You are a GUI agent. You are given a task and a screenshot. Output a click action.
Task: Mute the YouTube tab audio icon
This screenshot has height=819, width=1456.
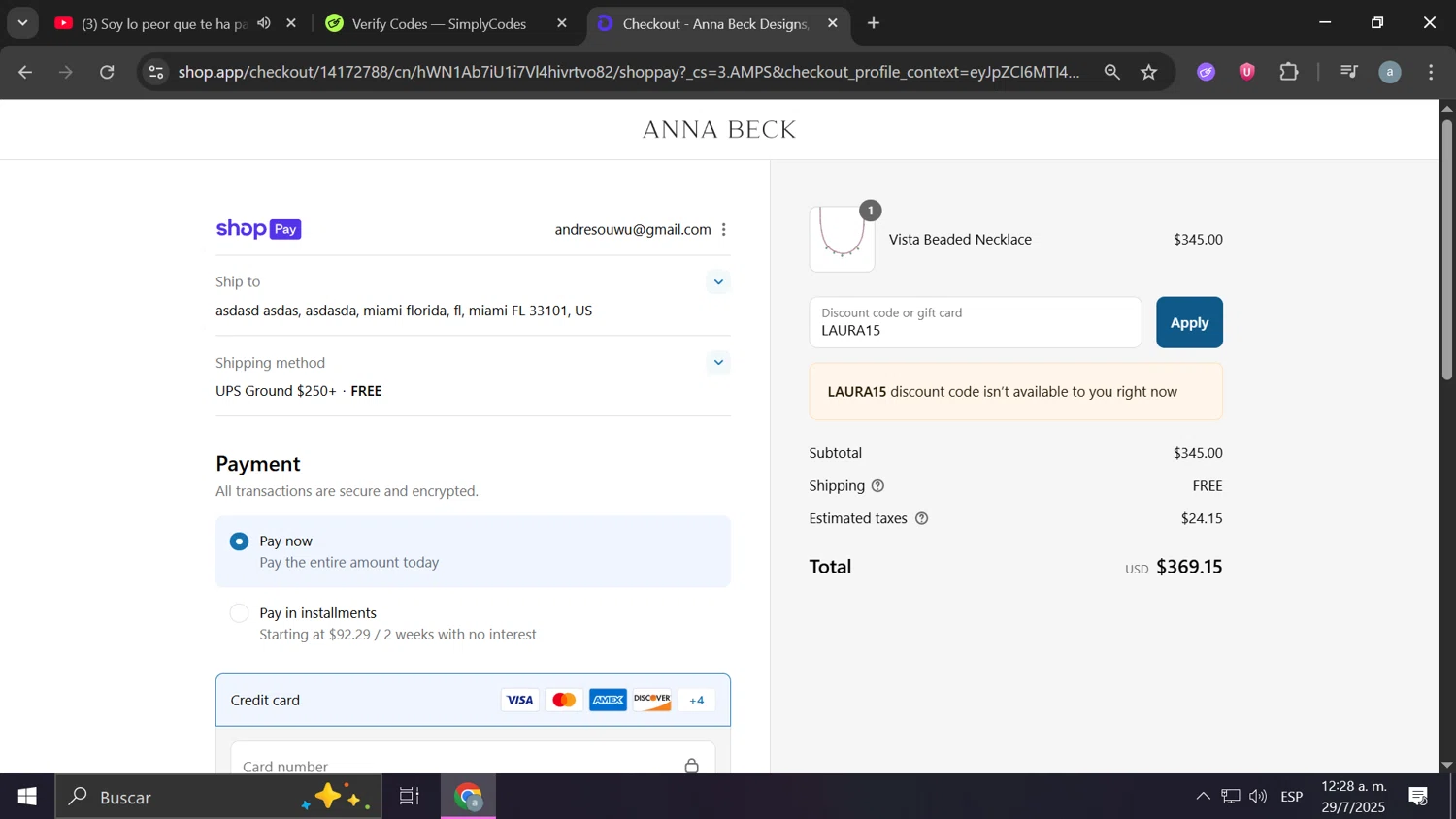pyautogui.click(x=264, y=23)
